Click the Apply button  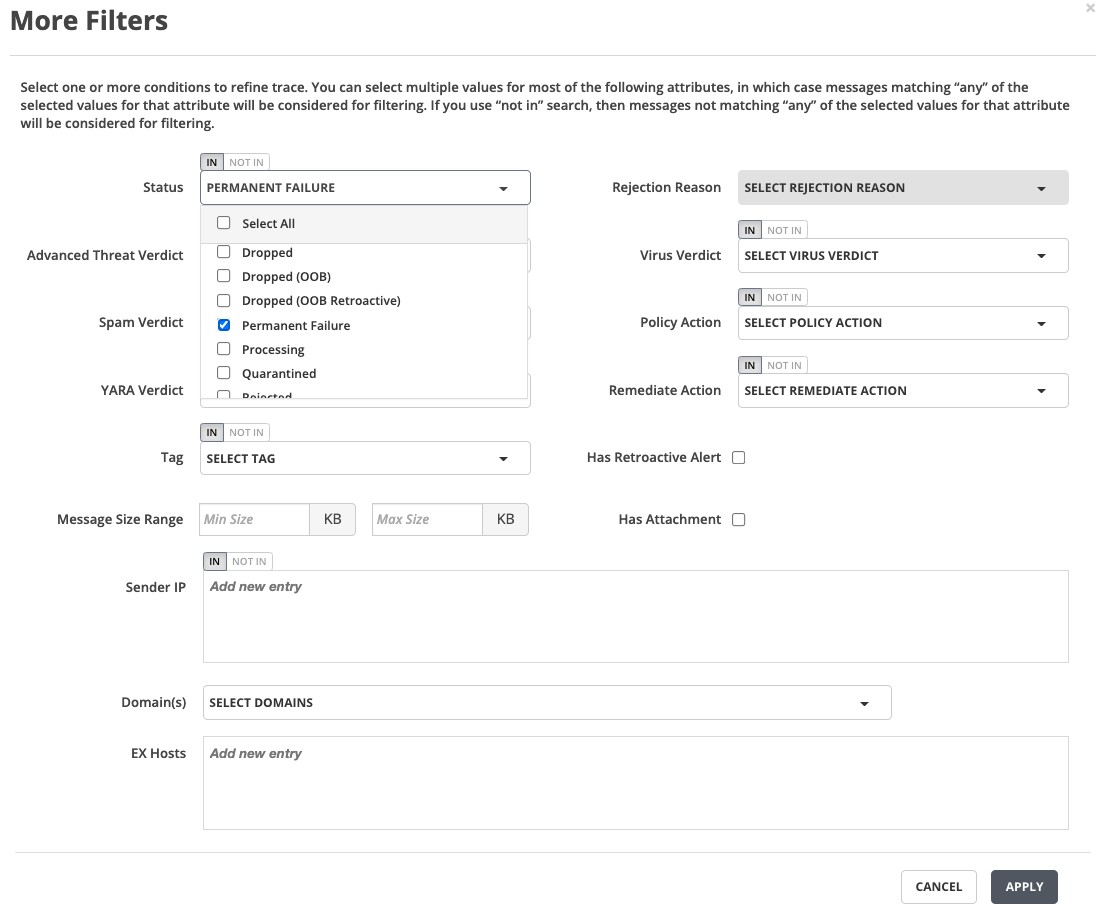1024,887
